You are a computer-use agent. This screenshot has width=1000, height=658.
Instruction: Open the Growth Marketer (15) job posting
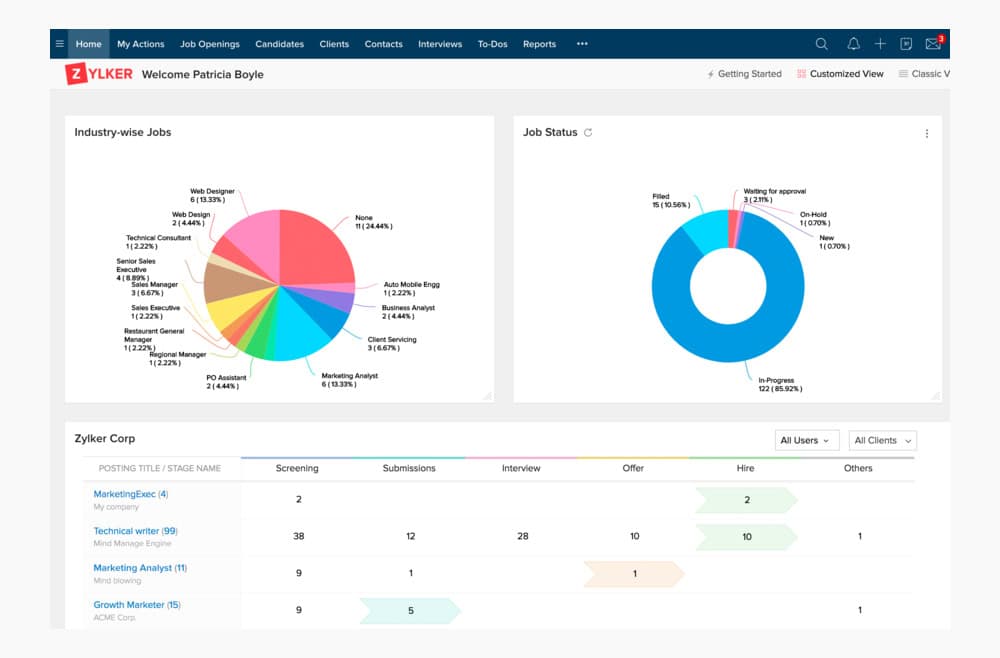pyautogui.click(x=137, y=605)
